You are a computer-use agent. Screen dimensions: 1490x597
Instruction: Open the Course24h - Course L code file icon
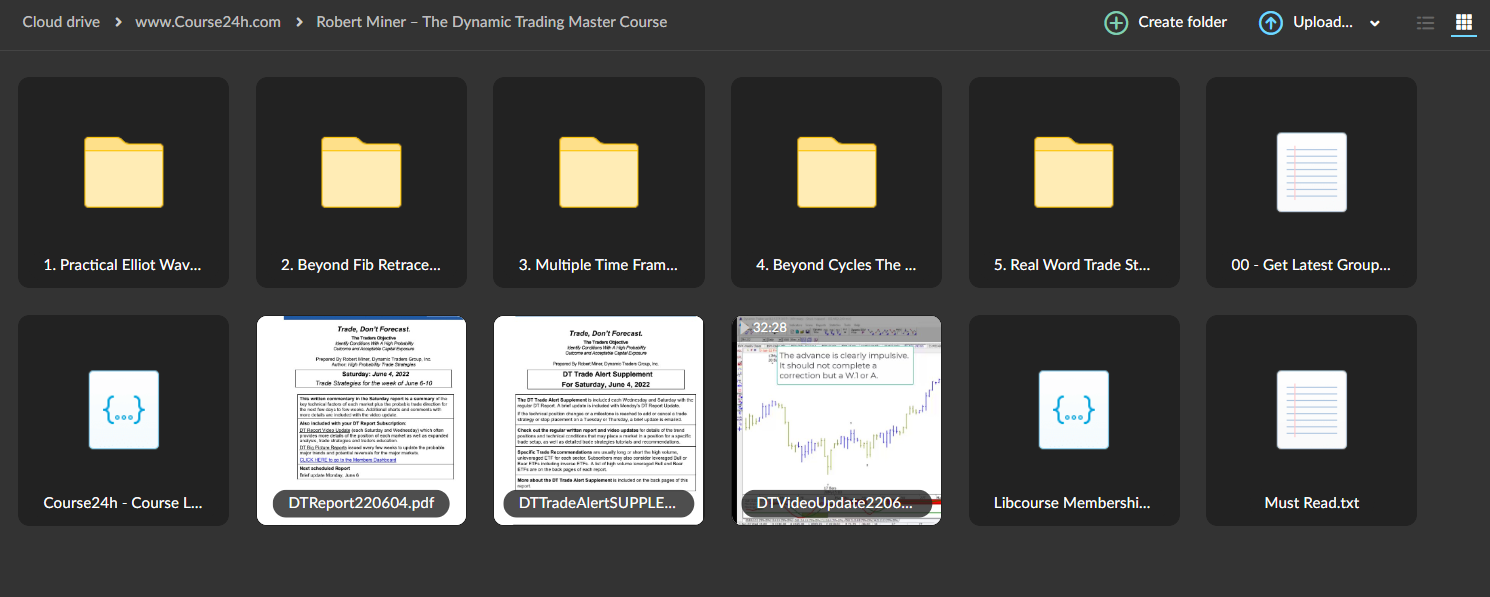coord(123,410)
